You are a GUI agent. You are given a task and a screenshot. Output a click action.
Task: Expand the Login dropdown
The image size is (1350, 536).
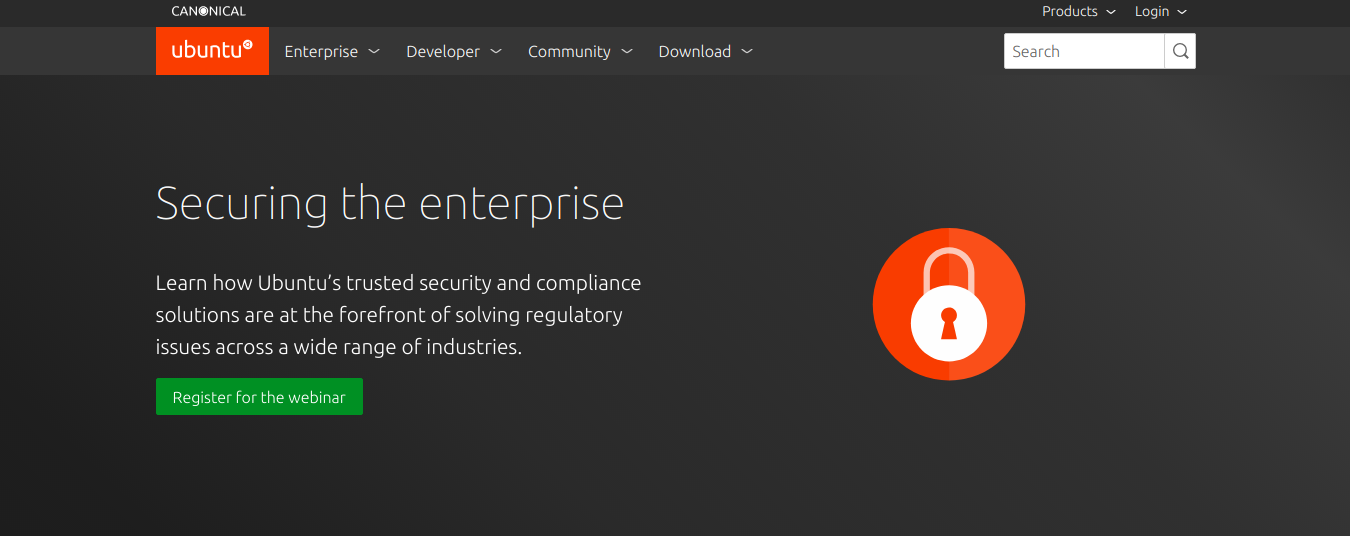(x=1161, y=11)
